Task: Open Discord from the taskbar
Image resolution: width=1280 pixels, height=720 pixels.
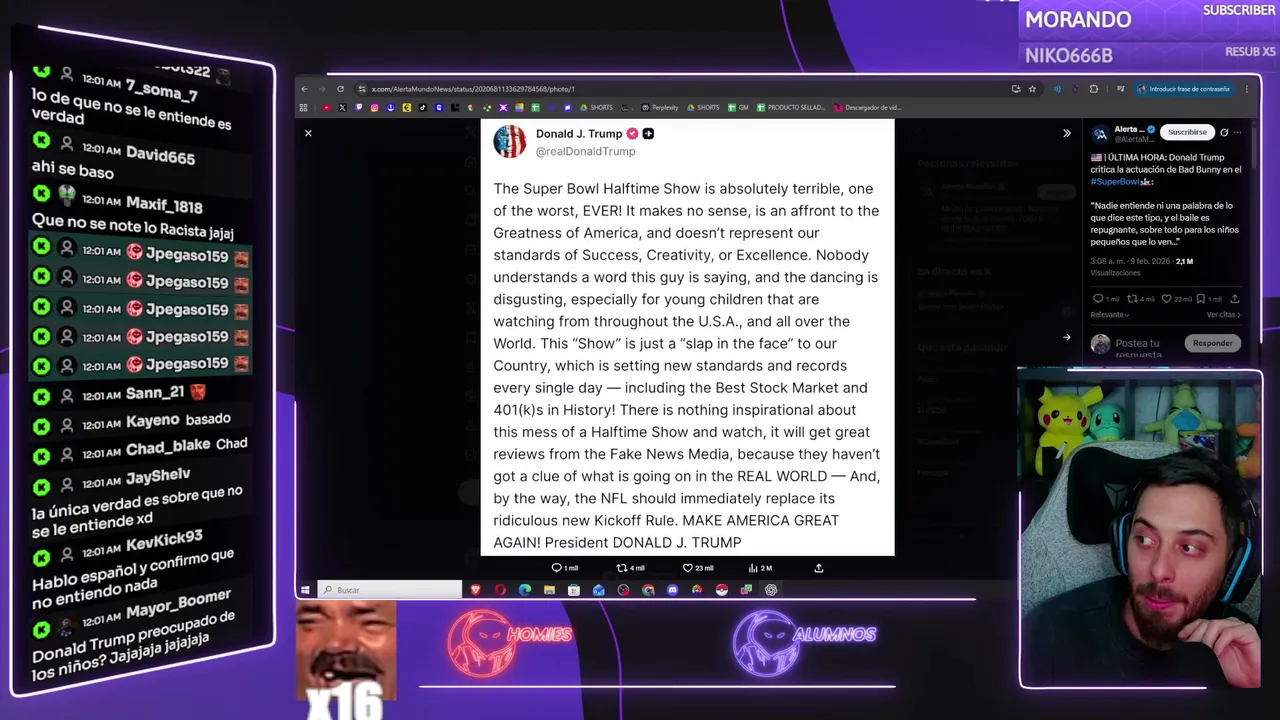Action: tap(672, 590)
